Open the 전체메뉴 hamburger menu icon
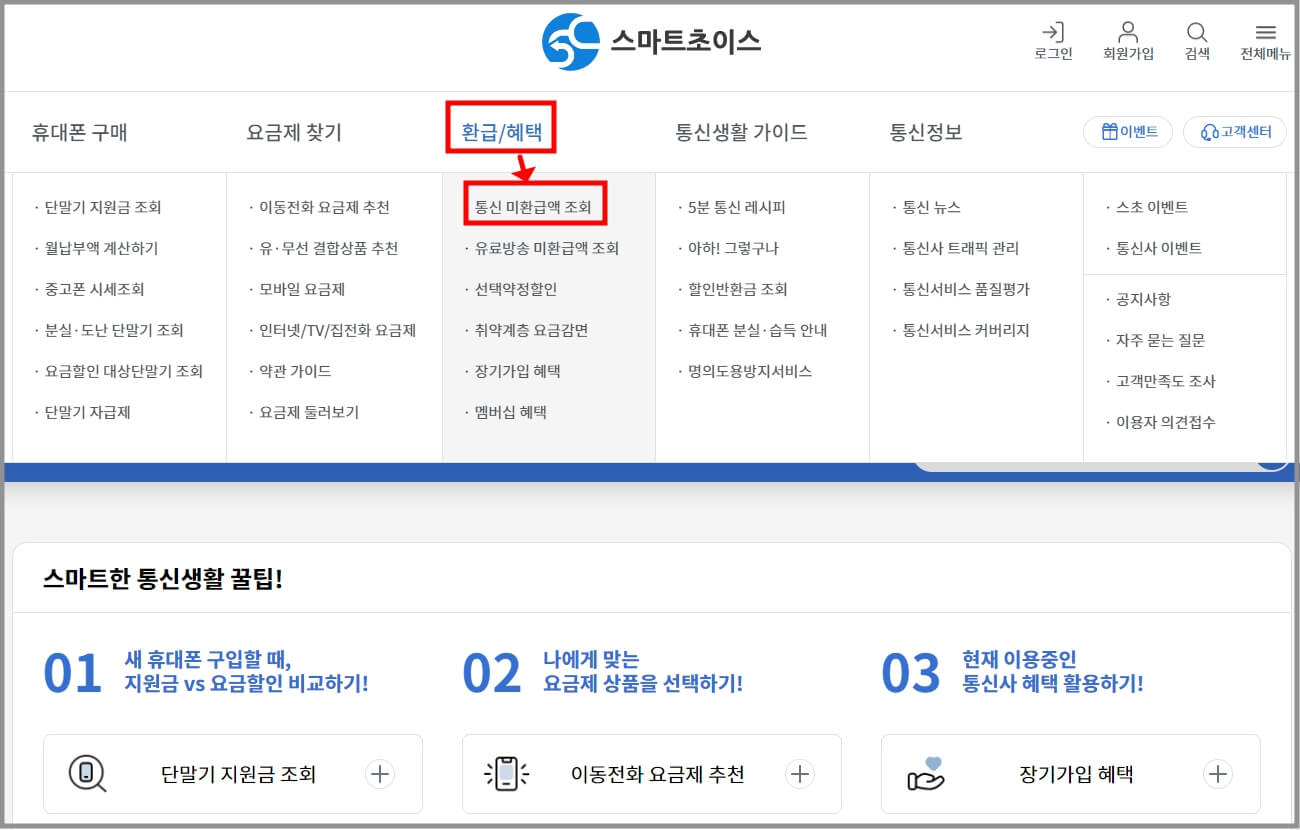This screenshot has width=1300, height=830. (x=1264, y=40)
